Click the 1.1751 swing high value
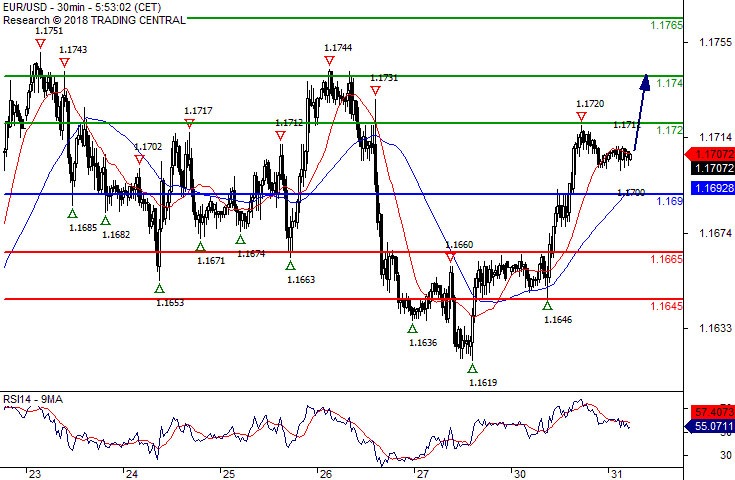The width and height of the screenshot is (735, 480). click(49, 31)
